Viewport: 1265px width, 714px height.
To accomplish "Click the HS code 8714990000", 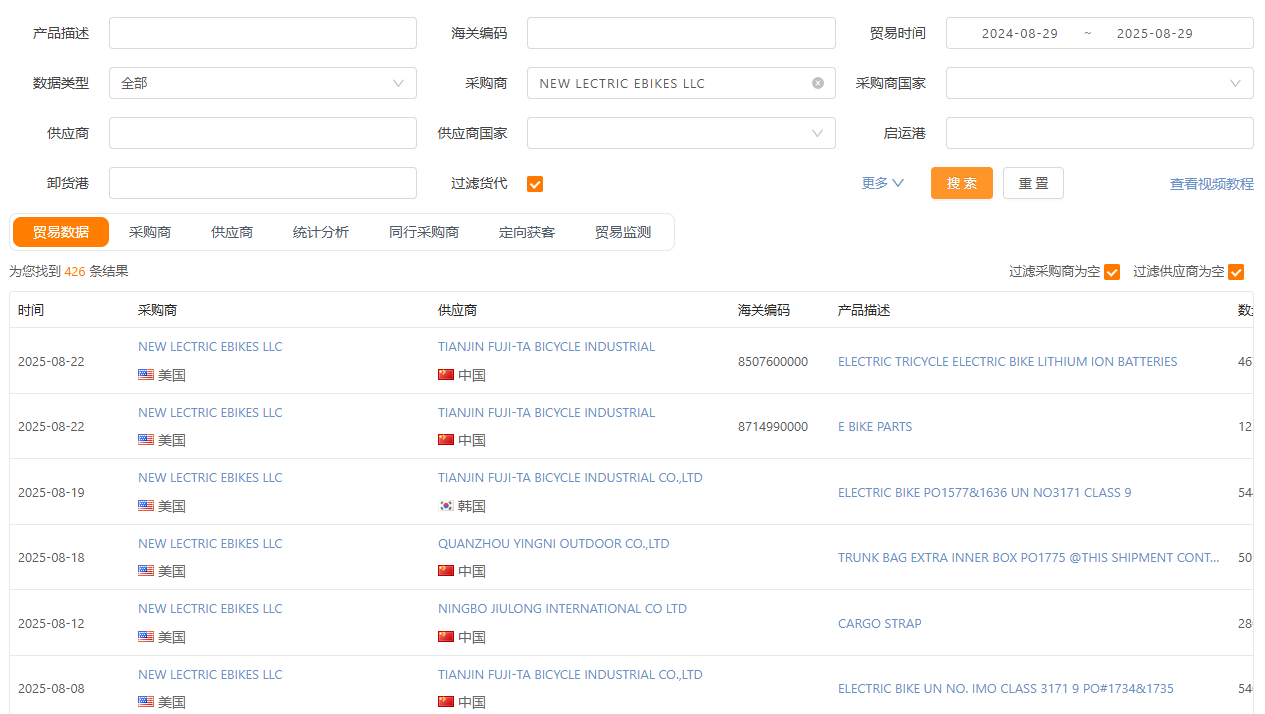I will 773,427.
